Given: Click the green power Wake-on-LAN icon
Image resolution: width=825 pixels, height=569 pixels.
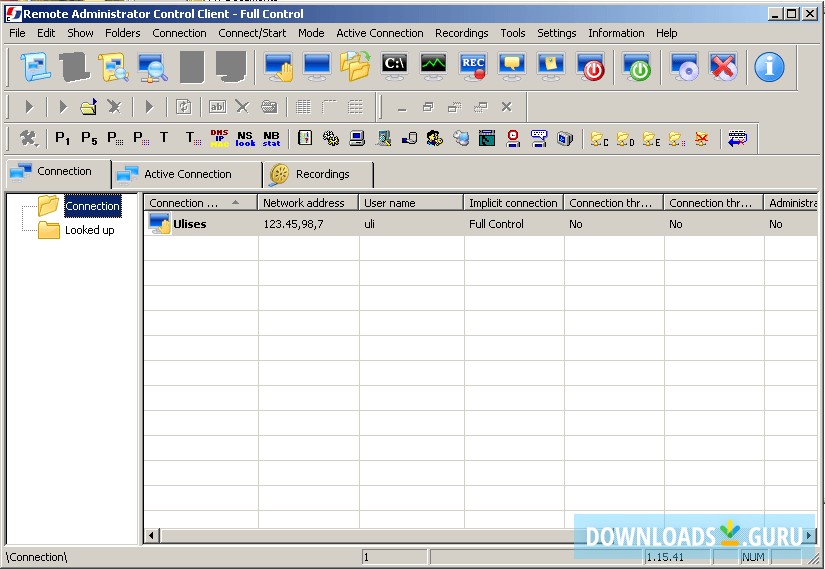Looking at the screenshot, I should 637,67.
